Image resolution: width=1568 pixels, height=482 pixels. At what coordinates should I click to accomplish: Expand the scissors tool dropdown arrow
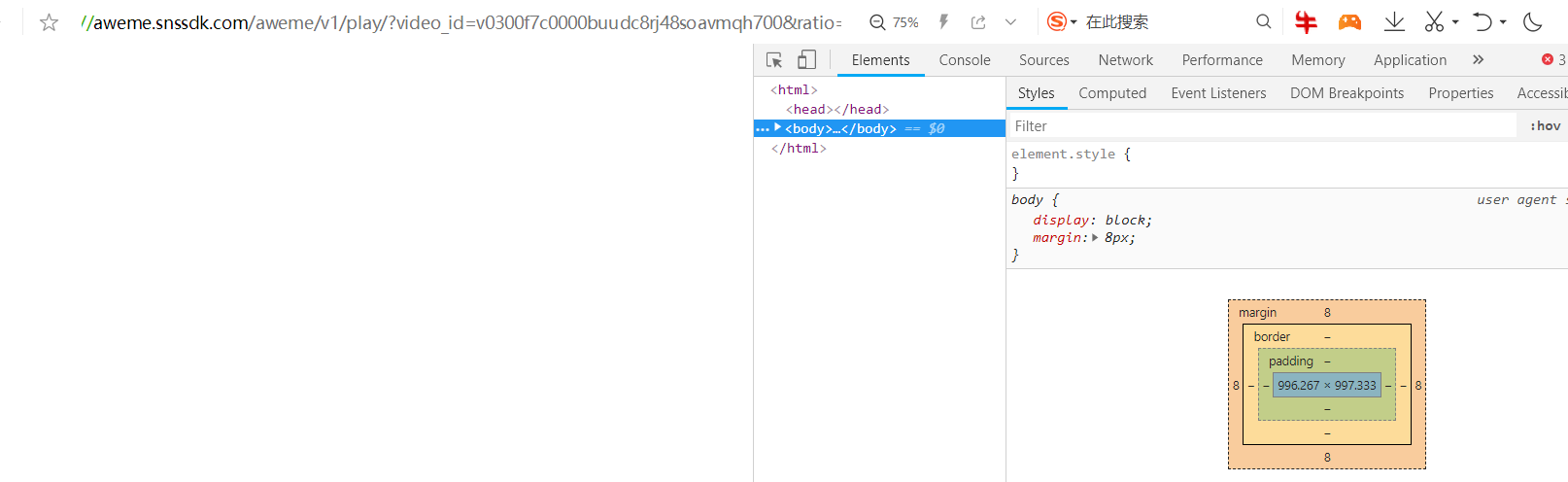click(x=1455, y=21)
